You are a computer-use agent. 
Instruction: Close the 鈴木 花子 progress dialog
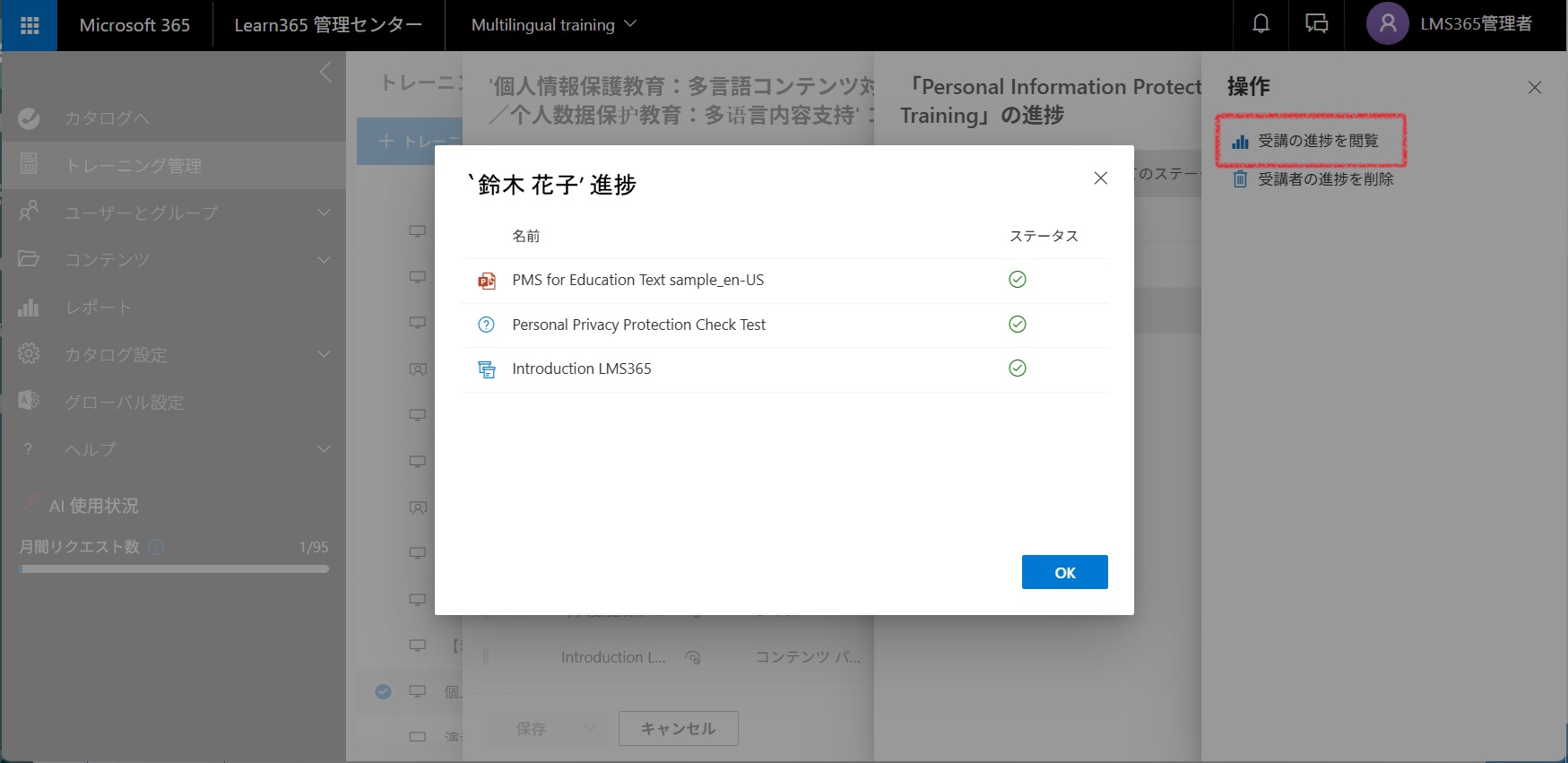point(1101,178)
